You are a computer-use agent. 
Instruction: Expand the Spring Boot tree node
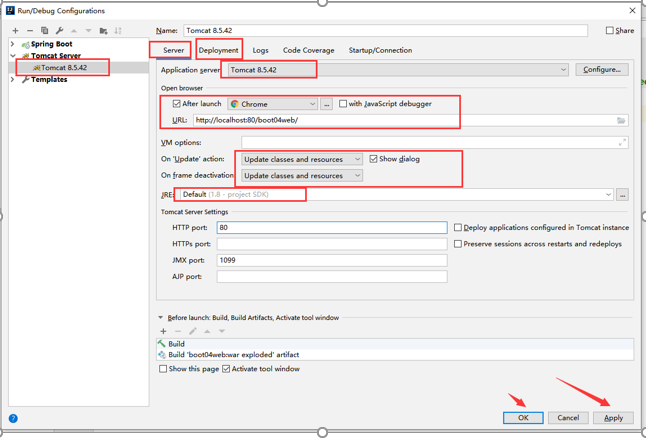[x=12, y=44]
